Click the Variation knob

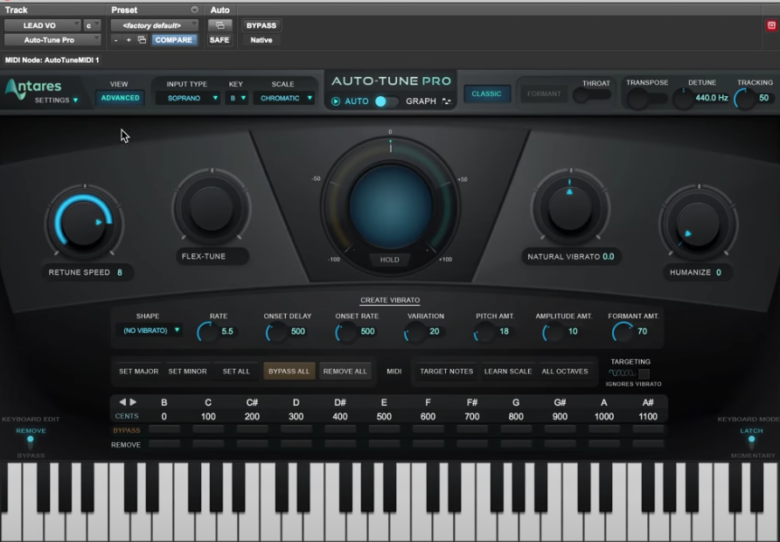(414, 332)
